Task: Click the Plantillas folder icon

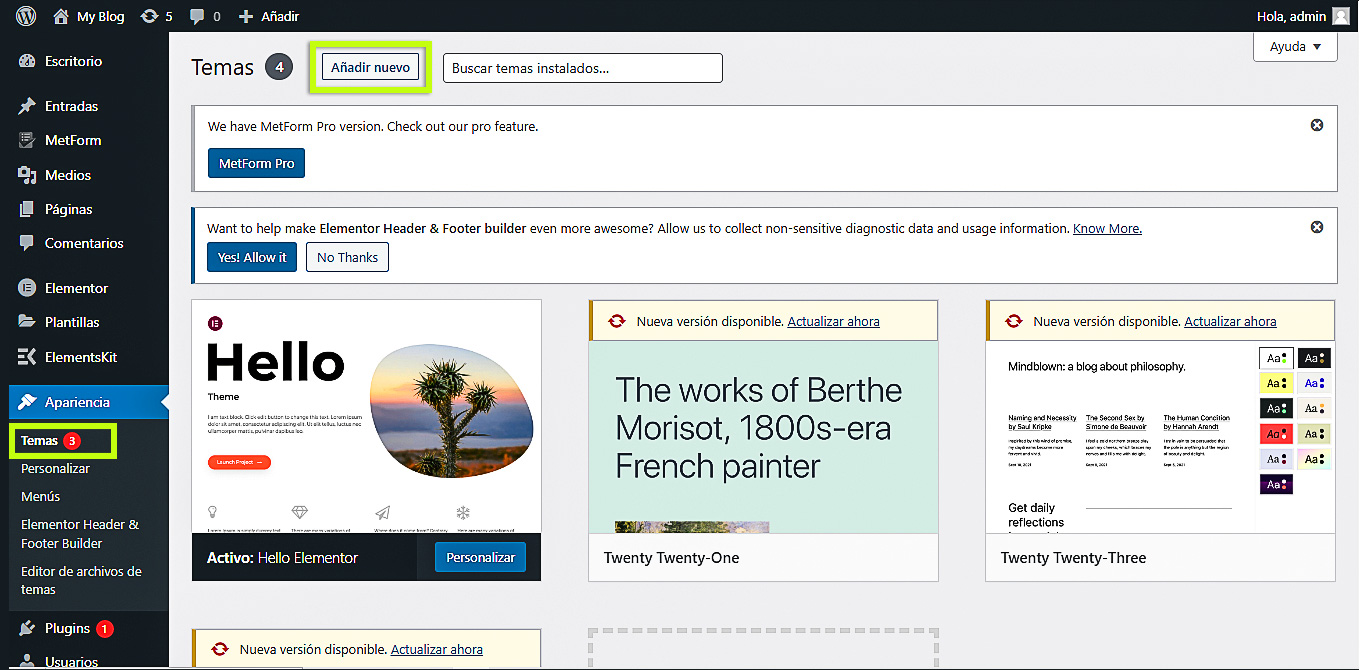Action: tap(27, 322)
